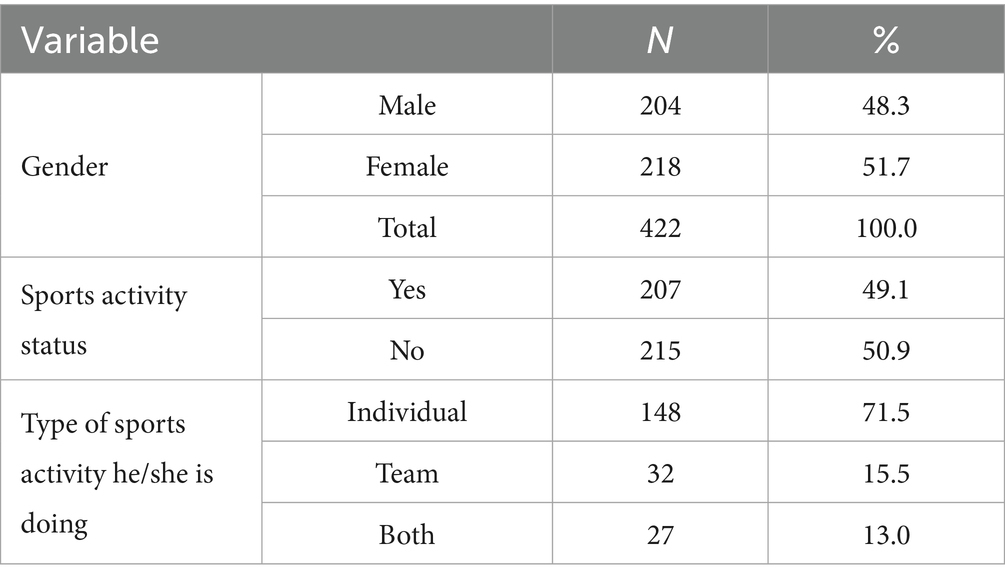1005x582 pixels.
Task: Select the 13.0 percentage cell
Action: click(x=886, y=535)
